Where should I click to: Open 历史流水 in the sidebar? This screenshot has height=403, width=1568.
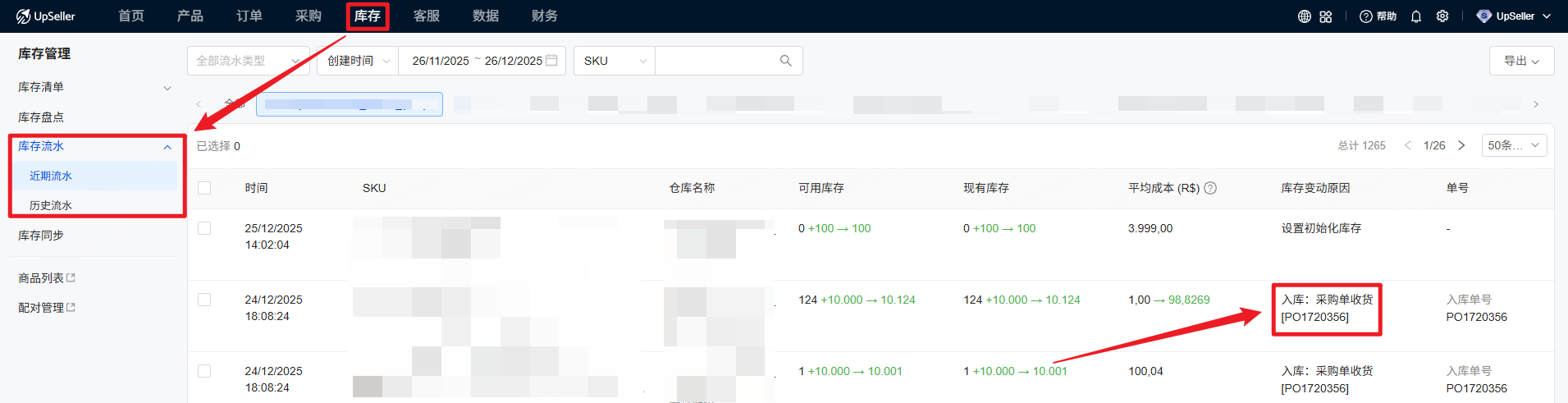51,205
